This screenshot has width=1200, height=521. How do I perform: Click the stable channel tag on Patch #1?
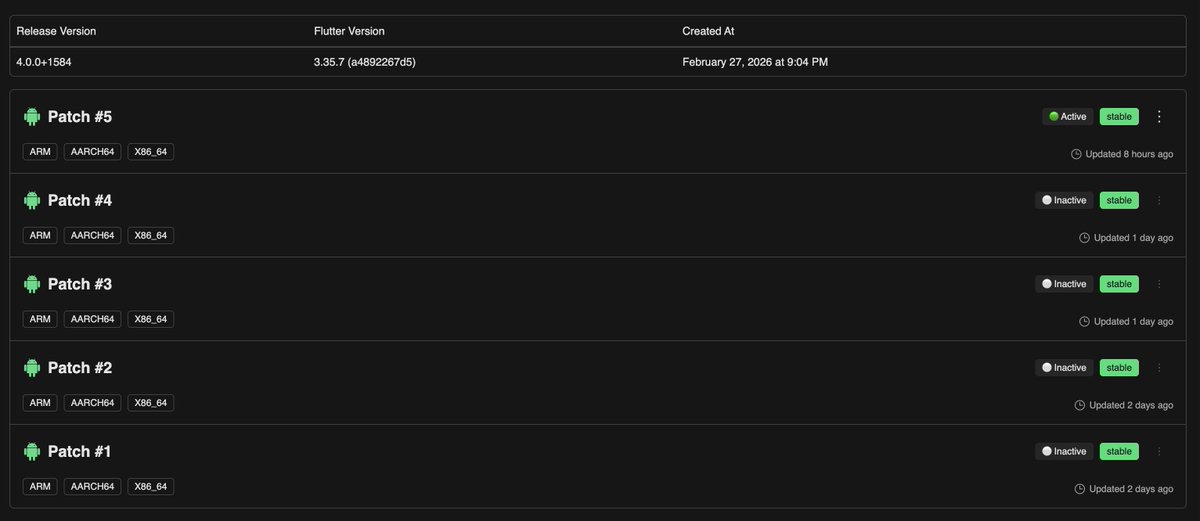(x=1119, y=451)
